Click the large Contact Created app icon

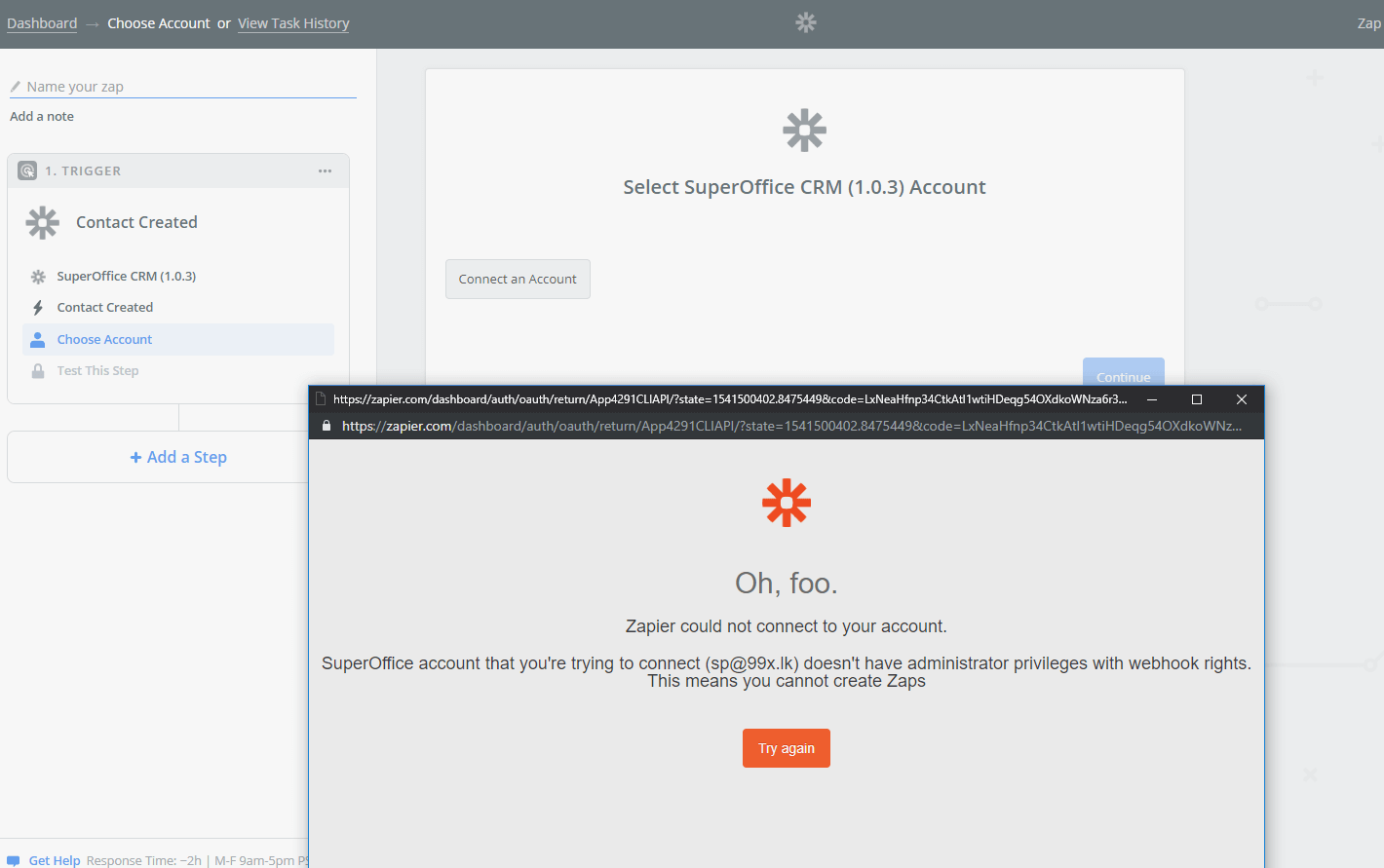[43, 222]
